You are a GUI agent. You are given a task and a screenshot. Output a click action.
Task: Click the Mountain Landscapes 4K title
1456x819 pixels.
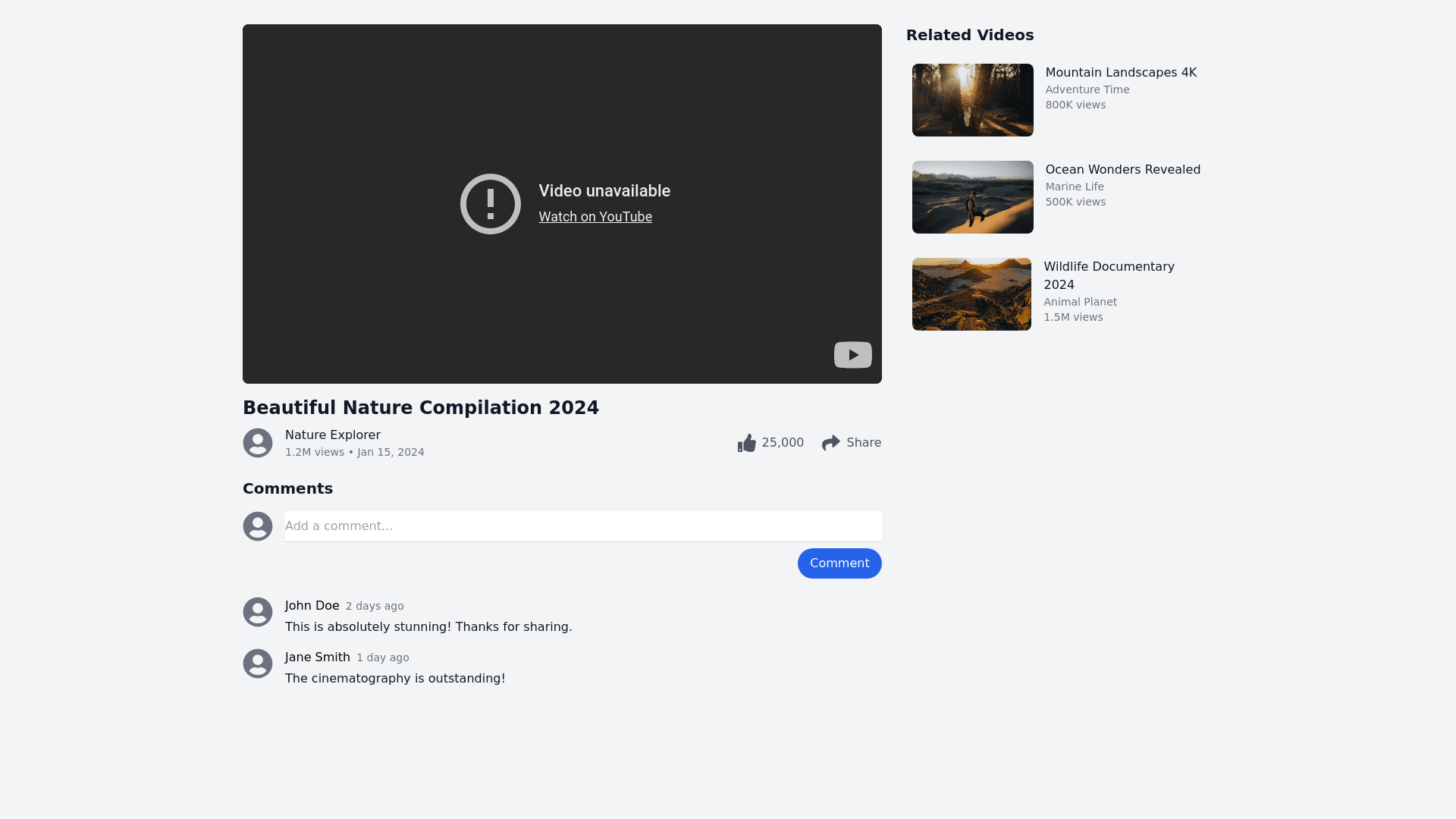click(1121, 73)
